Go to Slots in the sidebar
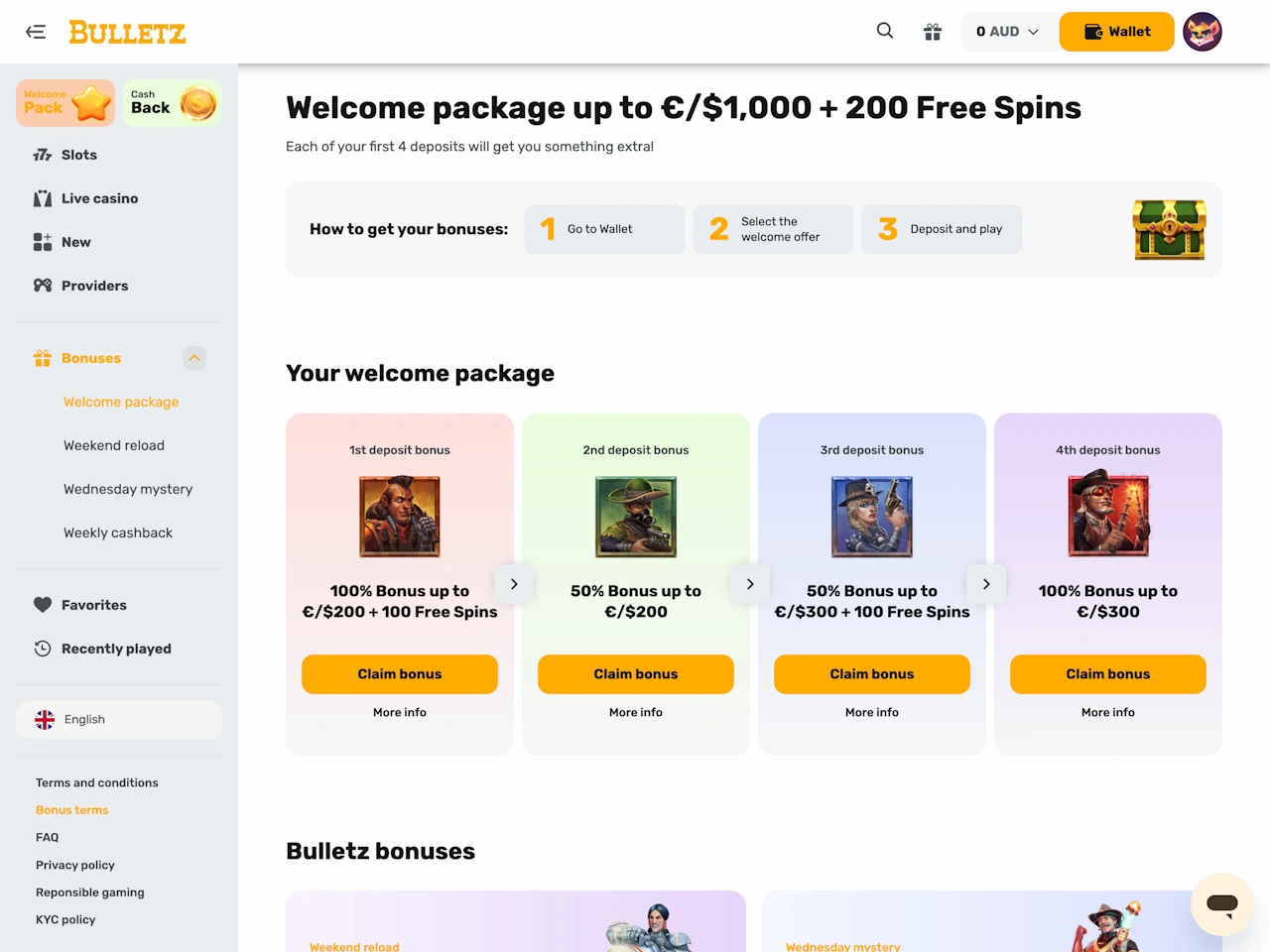 coord(78,155)
